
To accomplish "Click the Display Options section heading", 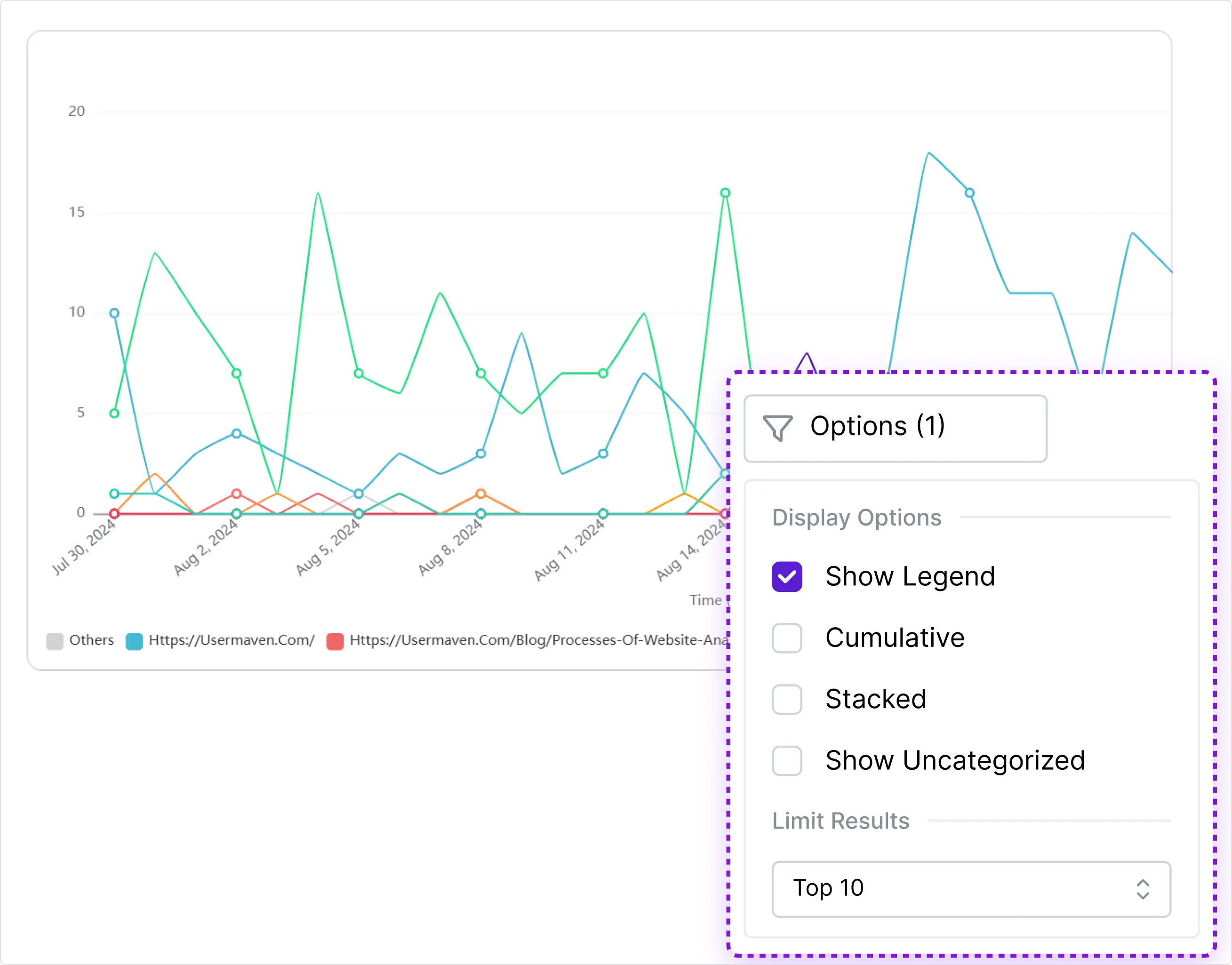I will [857, 518].
